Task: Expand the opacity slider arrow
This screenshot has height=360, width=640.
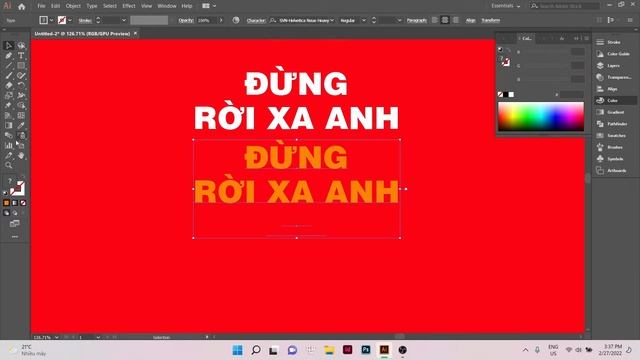Action: point(221,20)
